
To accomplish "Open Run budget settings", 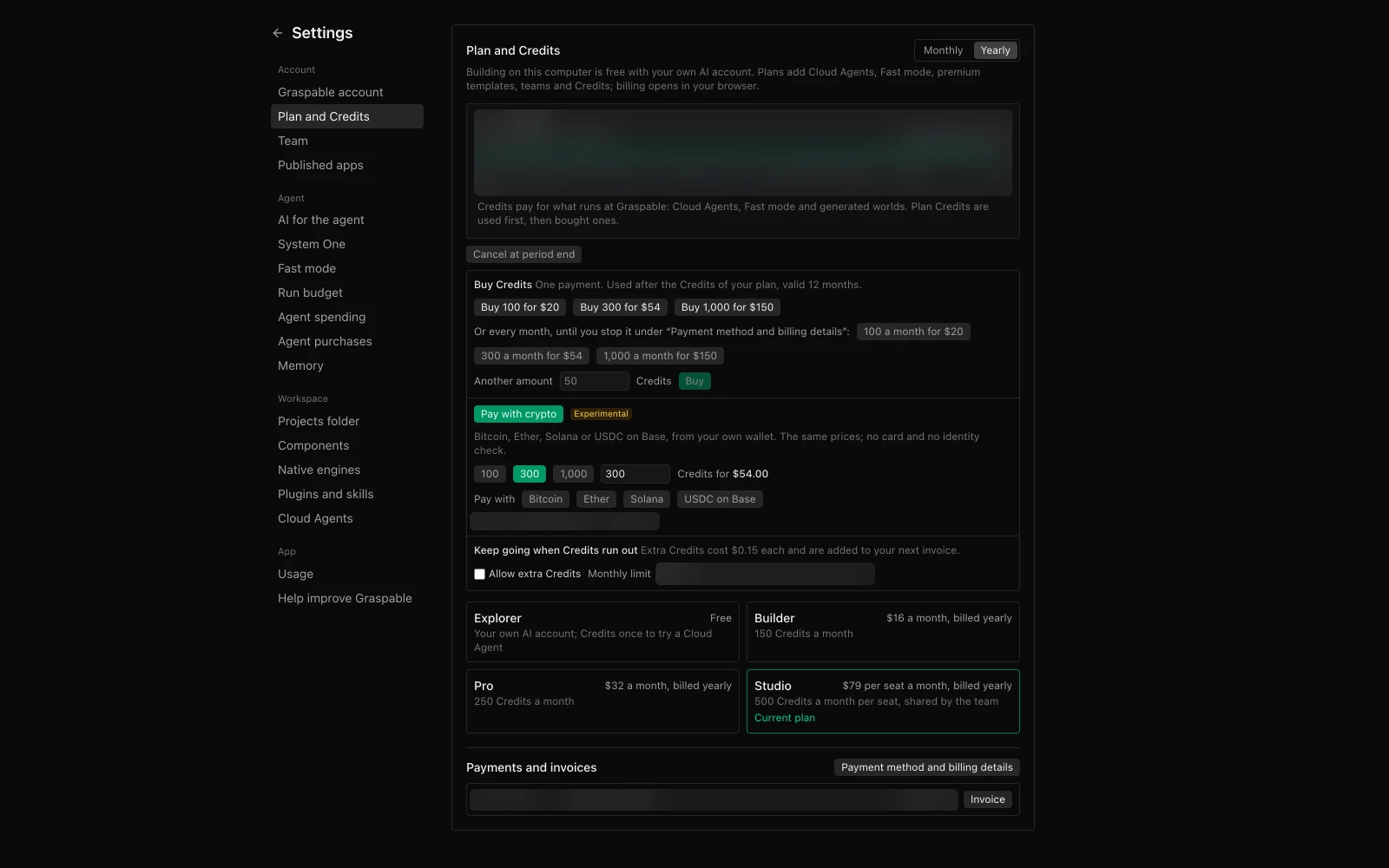I will point(347,293).
